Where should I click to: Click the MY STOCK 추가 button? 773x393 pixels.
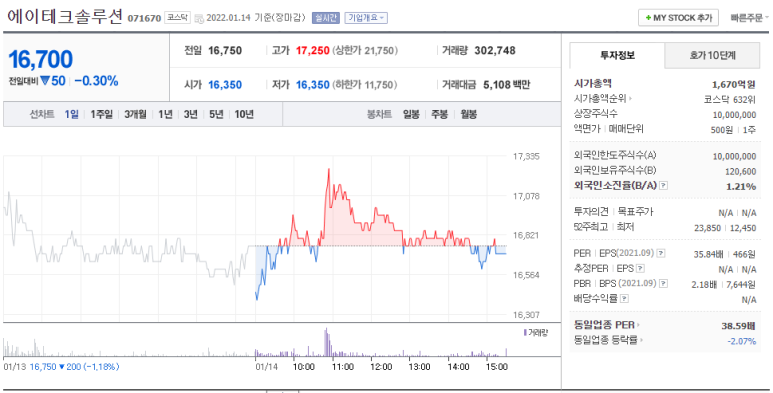(678, 18)
